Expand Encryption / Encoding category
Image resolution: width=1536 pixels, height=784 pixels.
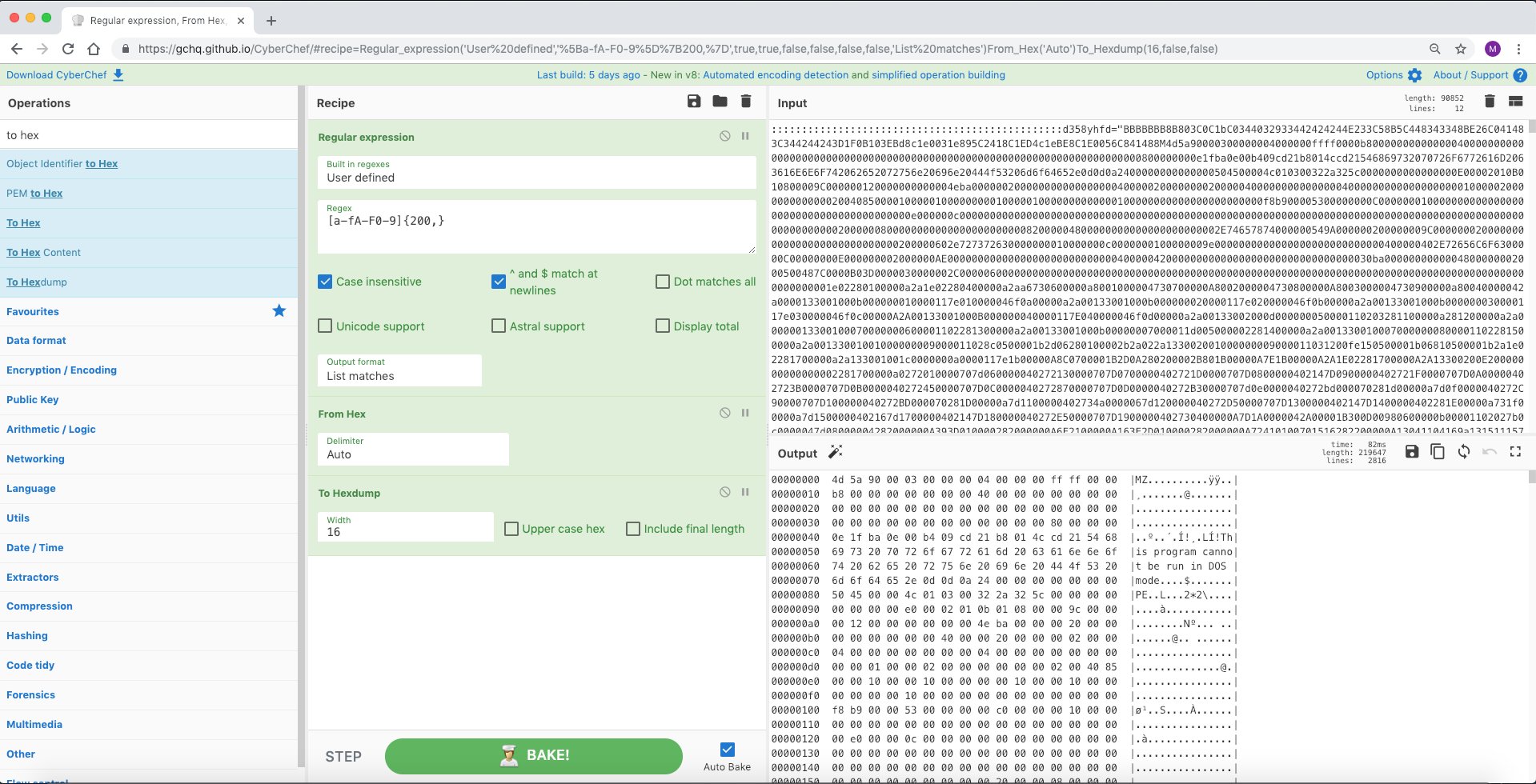point(149,370)
